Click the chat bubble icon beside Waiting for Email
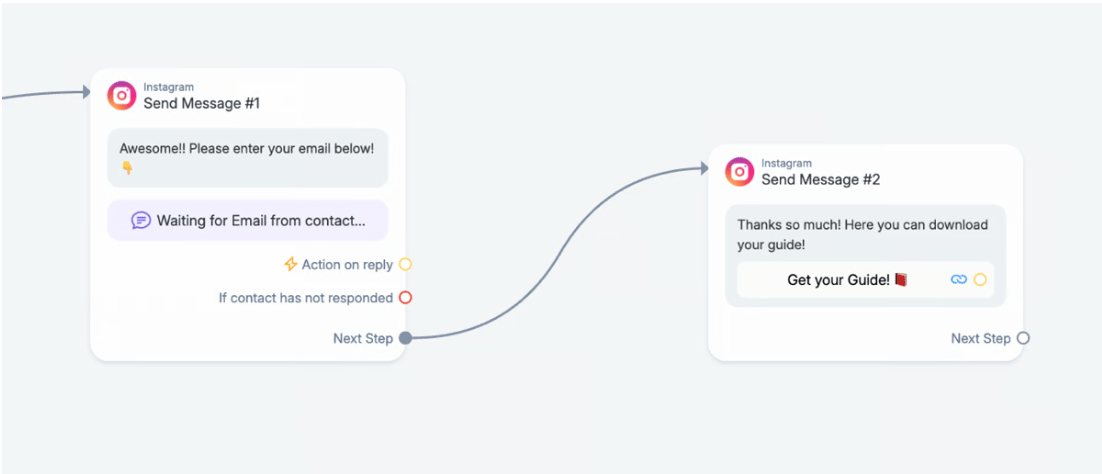Viewport: 1102px width, 474px height. click(x=141, y=221)
